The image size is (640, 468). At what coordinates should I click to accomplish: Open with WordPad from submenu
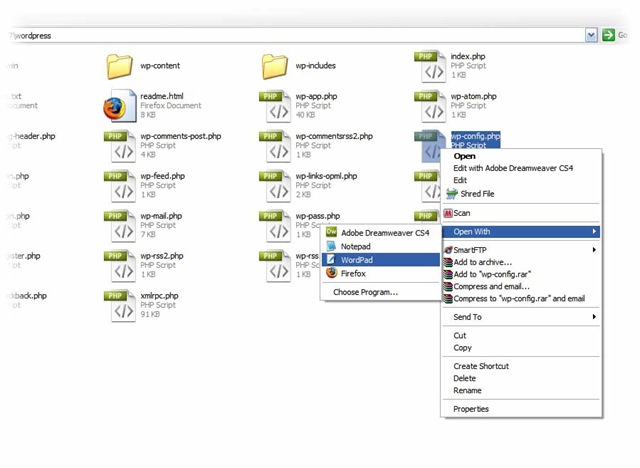click(381, 260)
